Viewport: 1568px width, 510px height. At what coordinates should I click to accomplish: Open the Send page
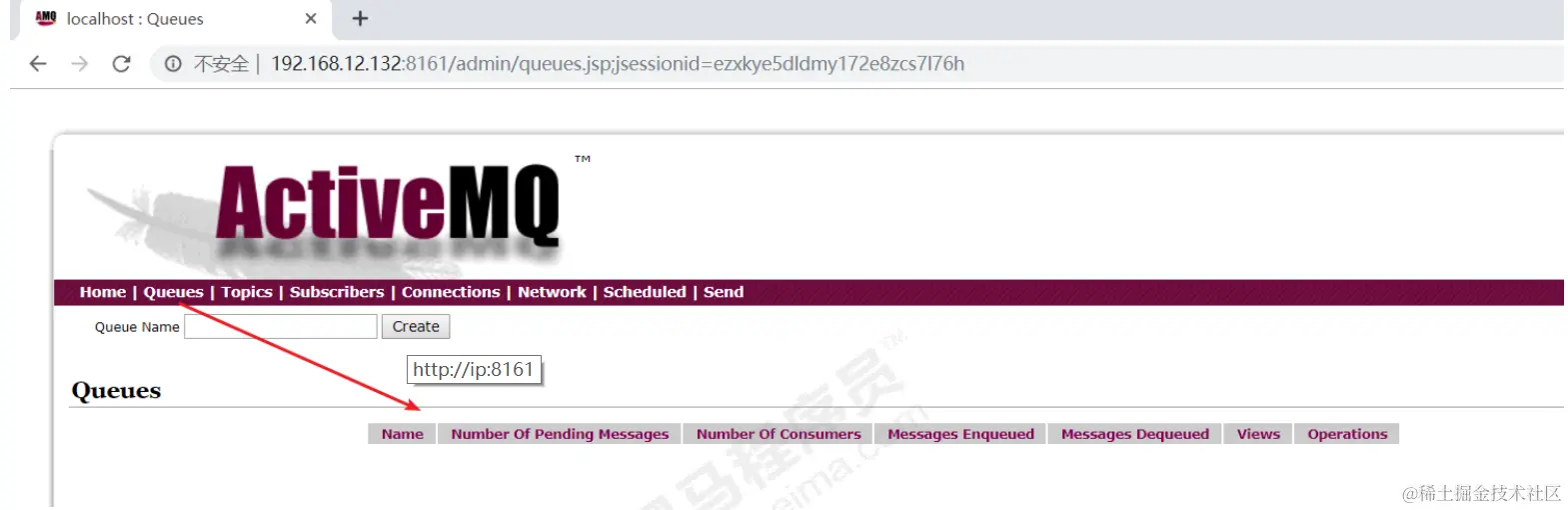coord(724,292)
